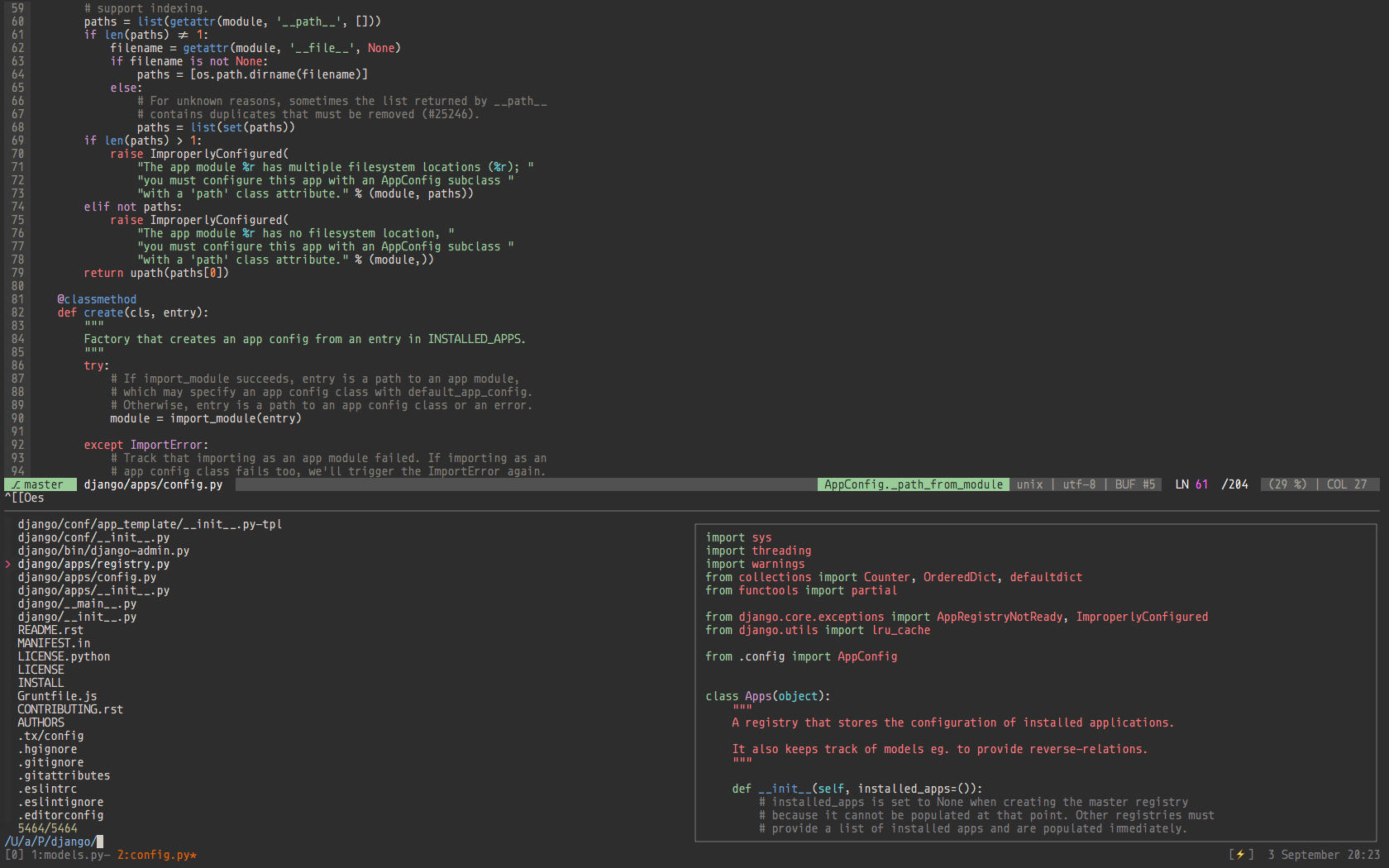The image size is (1389, 868).
Task: Click elif not paths on line 74
Action: tap(133, 207)
